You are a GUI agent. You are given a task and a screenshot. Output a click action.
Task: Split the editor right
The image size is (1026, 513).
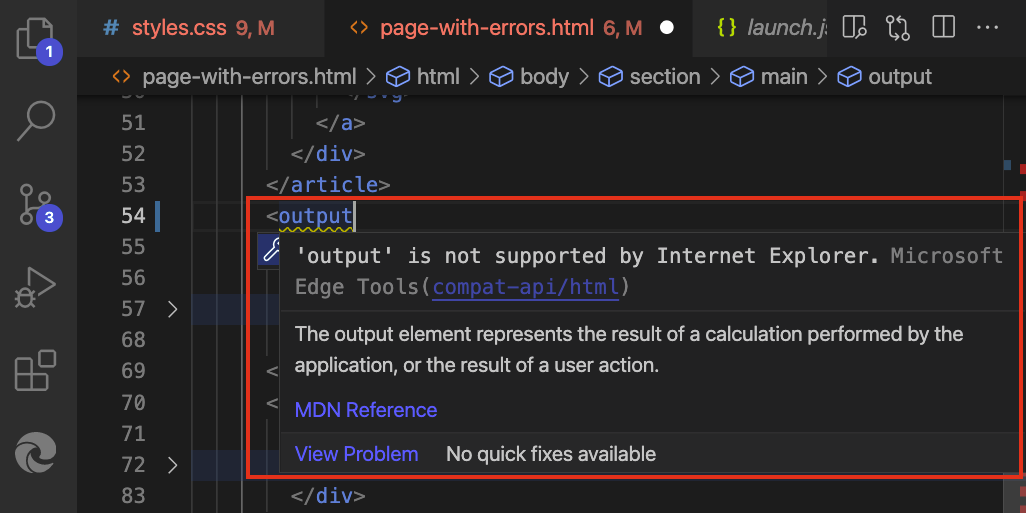[x=944, y=27]
